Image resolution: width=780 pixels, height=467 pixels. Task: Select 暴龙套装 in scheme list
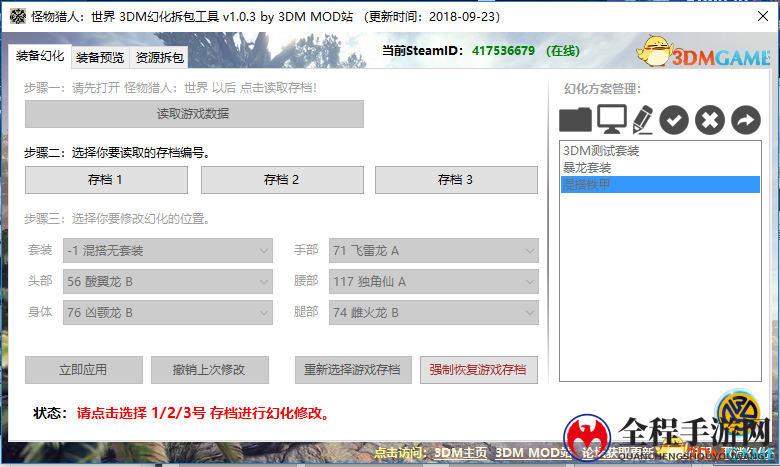pyautogui.click(x=660, y=168)
